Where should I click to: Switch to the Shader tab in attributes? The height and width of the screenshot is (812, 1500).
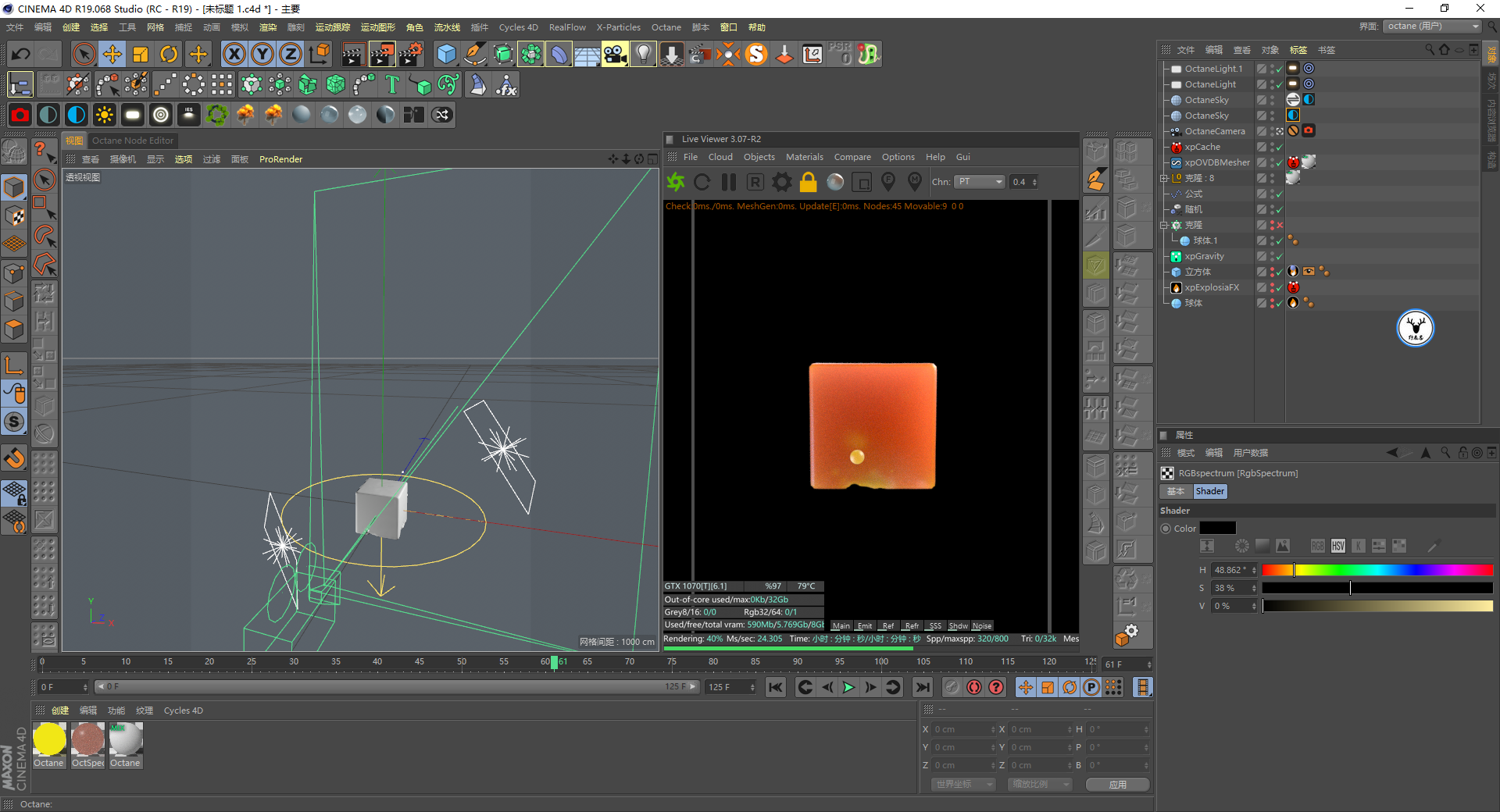1209,491
